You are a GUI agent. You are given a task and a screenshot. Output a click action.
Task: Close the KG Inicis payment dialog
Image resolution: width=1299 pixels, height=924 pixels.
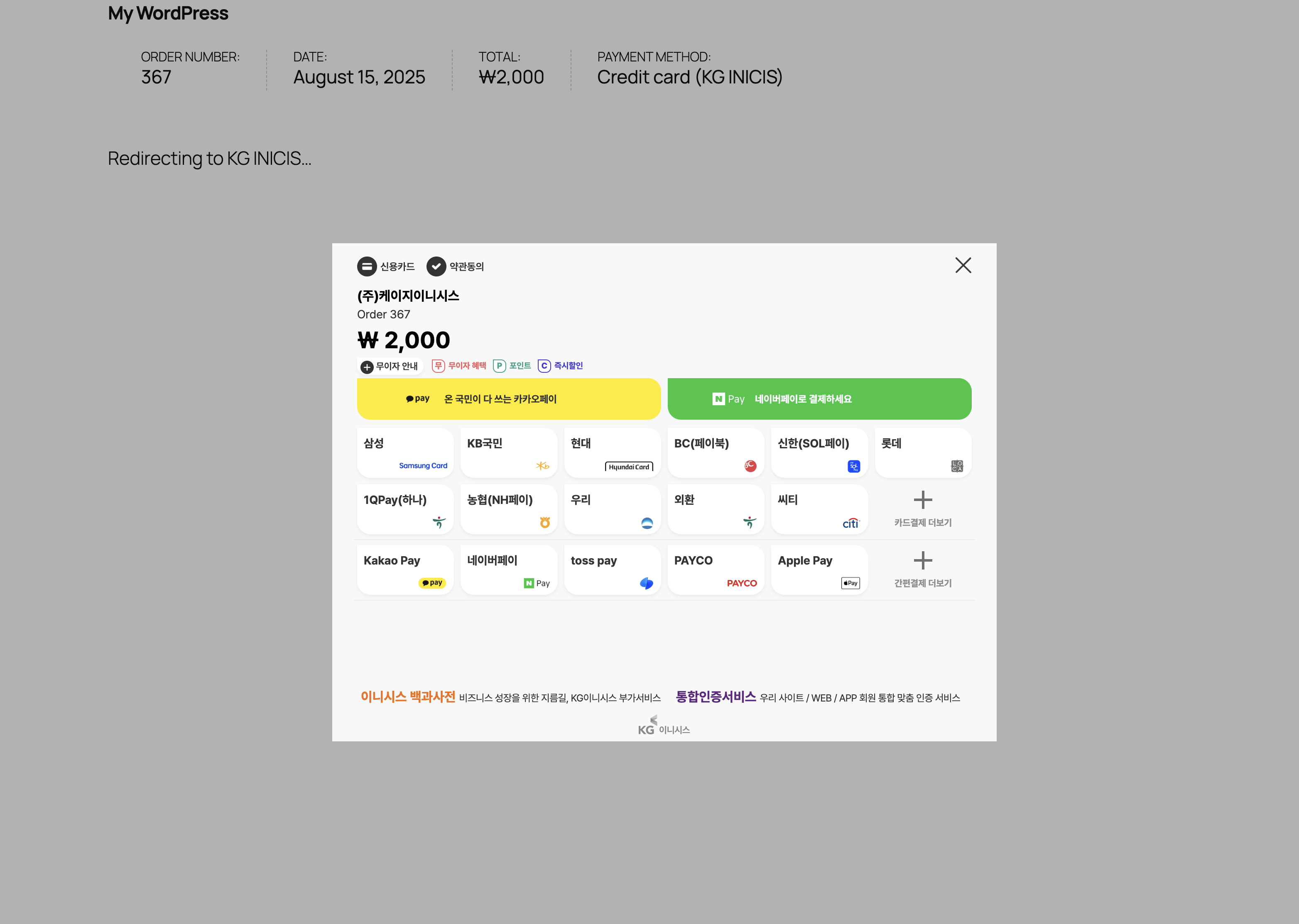click(963, 265)
